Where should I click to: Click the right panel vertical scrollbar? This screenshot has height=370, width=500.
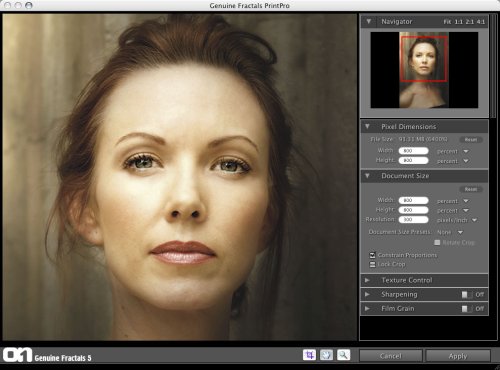click(x=493, y=67)
